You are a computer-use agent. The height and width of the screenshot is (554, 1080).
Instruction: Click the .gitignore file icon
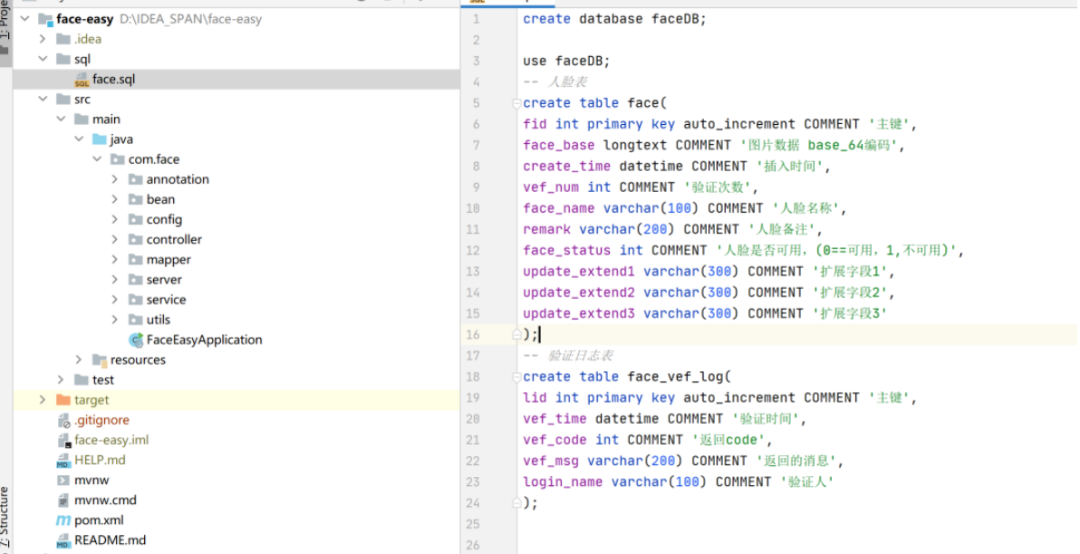pyautogui.click(x=64, y=420)
